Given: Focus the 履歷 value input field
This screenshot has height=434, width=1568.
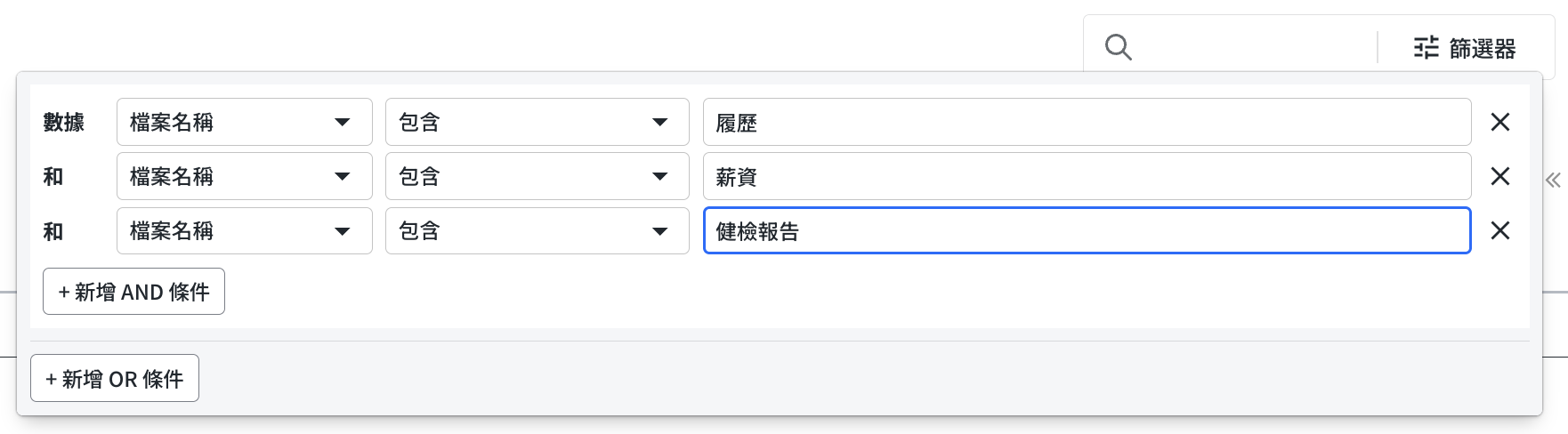Looking at the screenshot, I should click(1086, 122).
